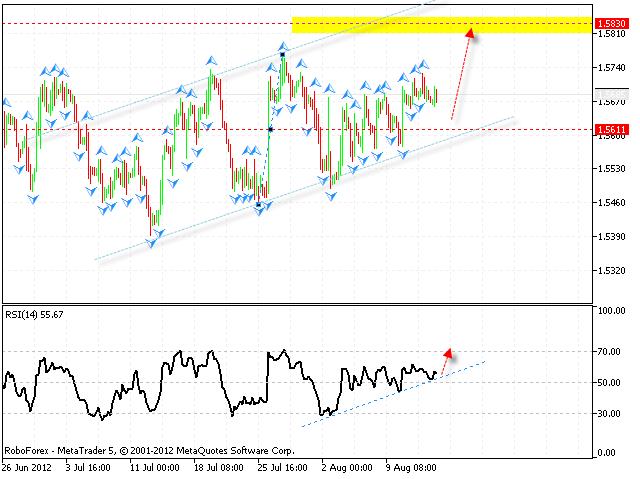Click the 30.00 RSI level label
Image resolution: width=640 pixels, height=479 pixels.
(608, 413)
